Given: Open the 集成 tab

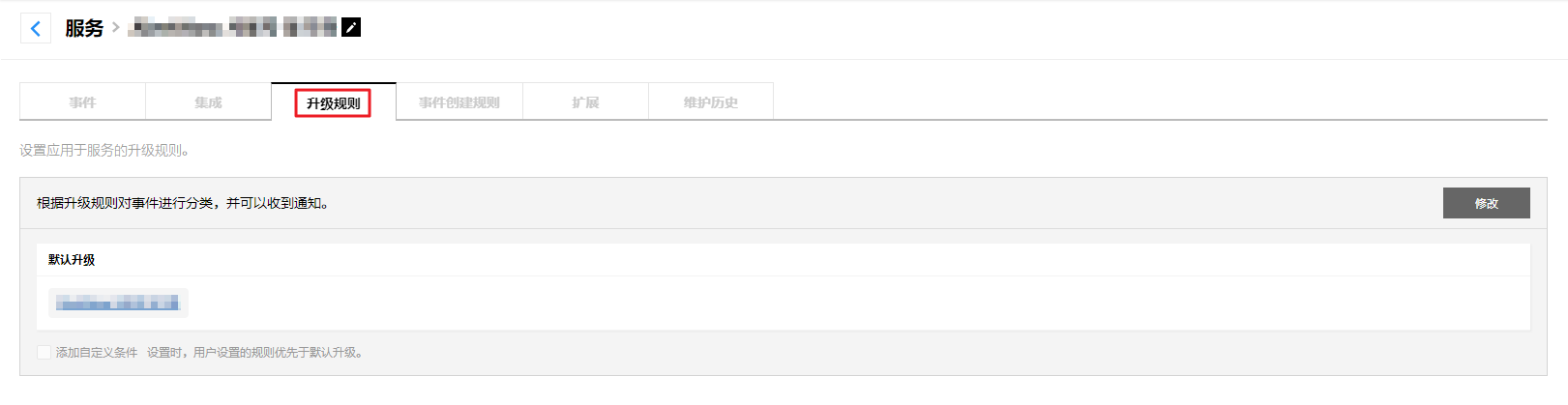Looking at the screenshot, I should point(208,102).
